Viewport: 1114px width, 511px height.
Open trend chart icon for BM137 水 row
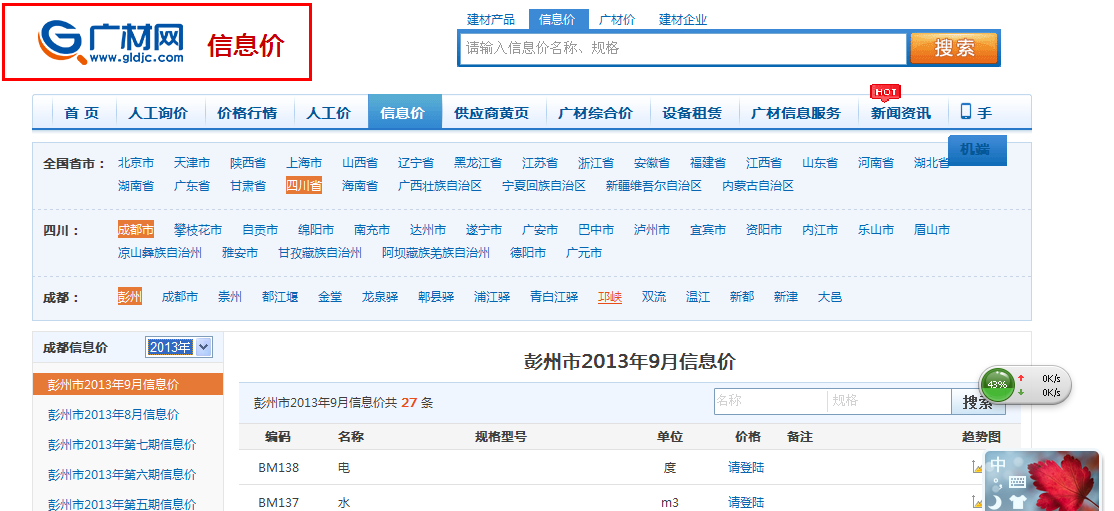point(977,502)
